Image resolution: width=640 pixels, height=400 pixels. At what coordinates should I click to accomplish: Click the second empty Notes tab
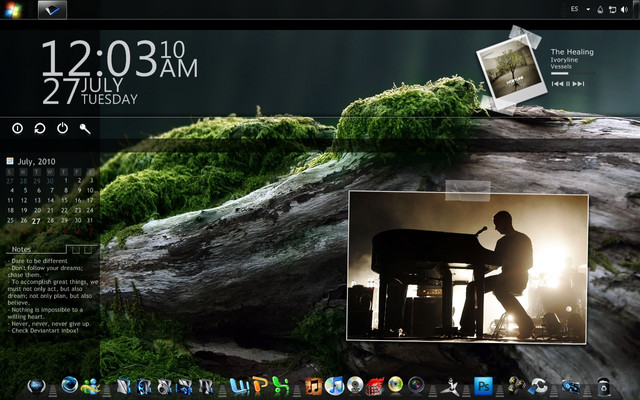87,249
